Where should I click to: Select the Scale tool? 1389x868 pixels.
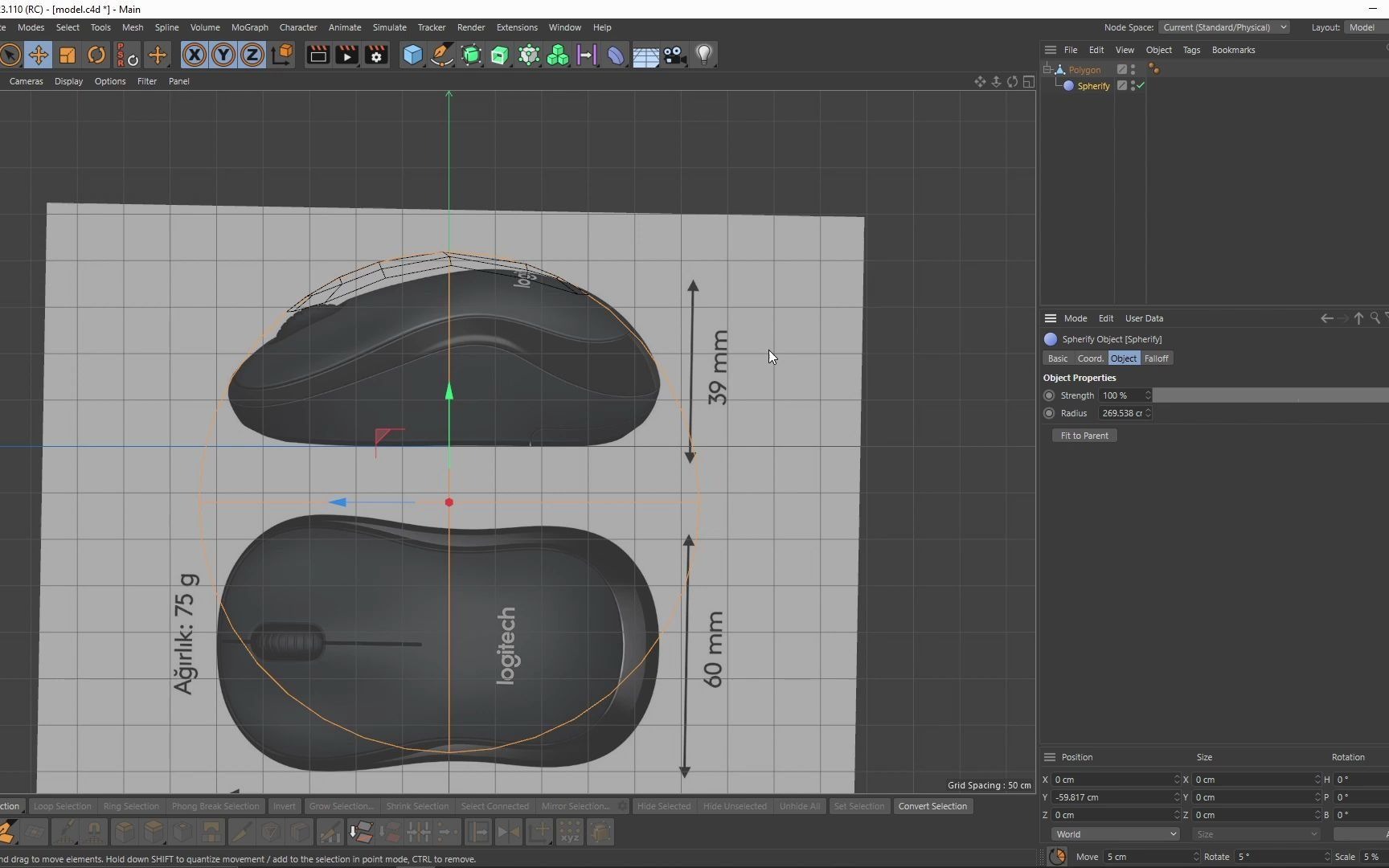(x=68, y=55)
